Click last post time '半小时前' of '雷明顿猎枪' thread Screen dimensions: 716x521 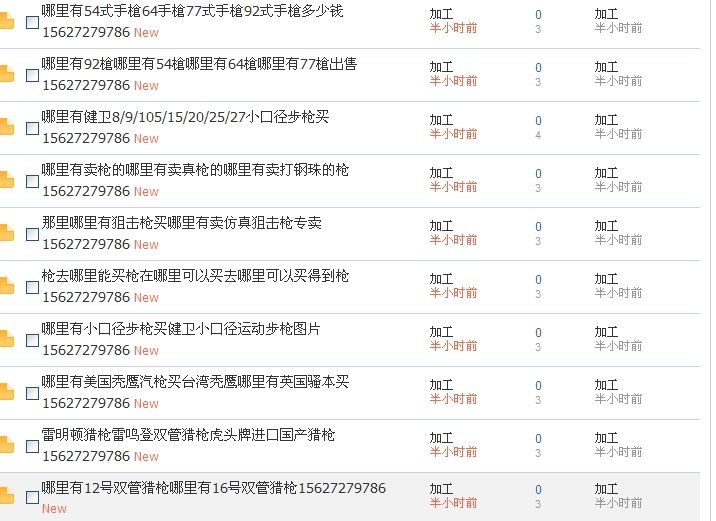[618, 452]
